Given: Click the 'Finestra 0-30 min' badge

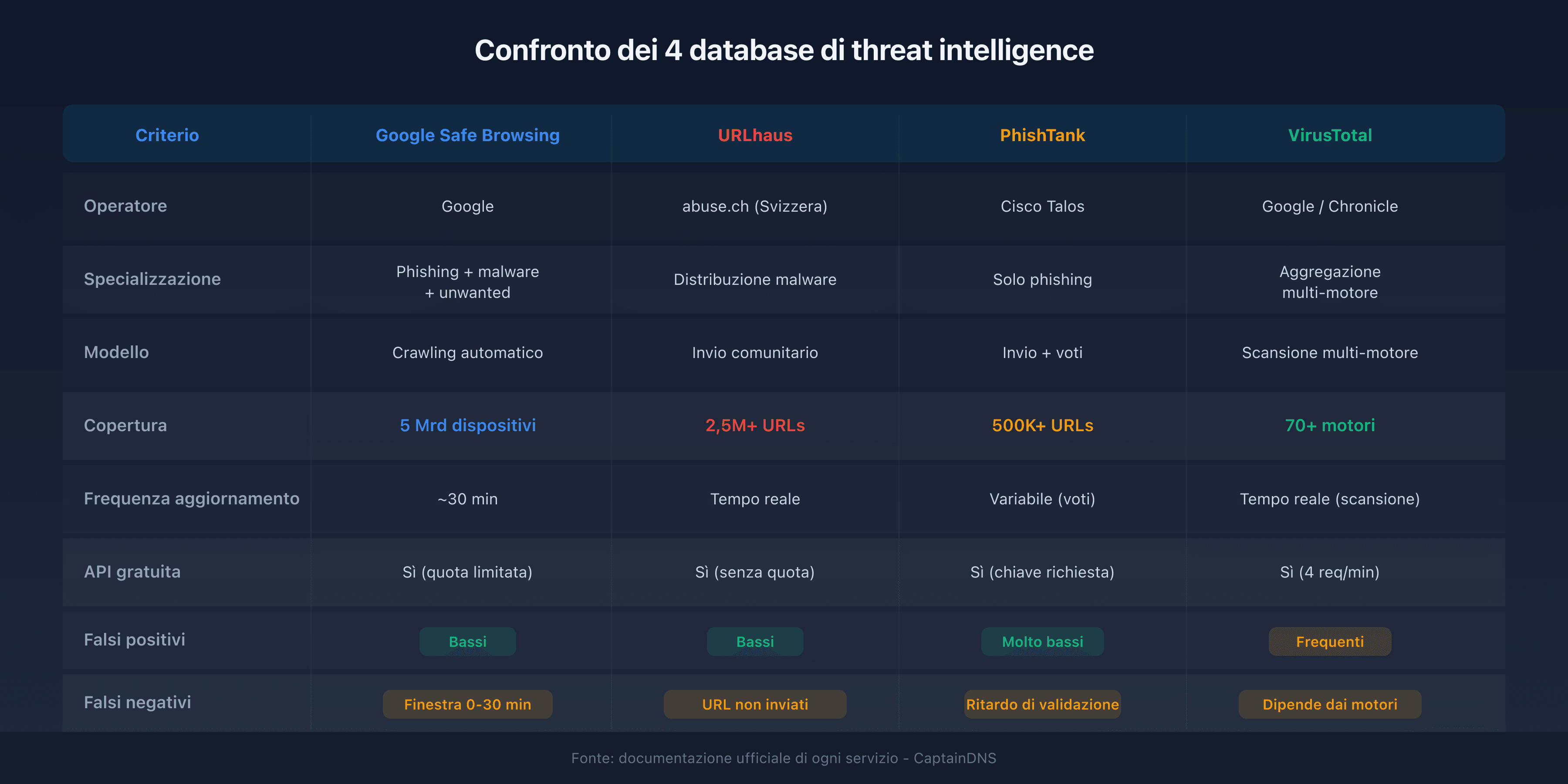Looking at the screenshot, I should [x=467, y=704].
